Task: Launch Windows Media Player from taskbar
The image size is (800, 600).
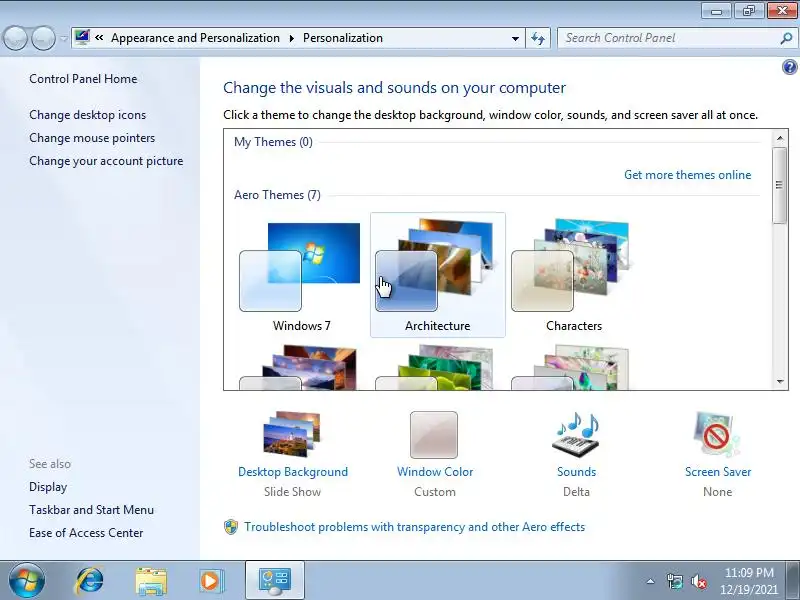Action: (x=211, y=581)
